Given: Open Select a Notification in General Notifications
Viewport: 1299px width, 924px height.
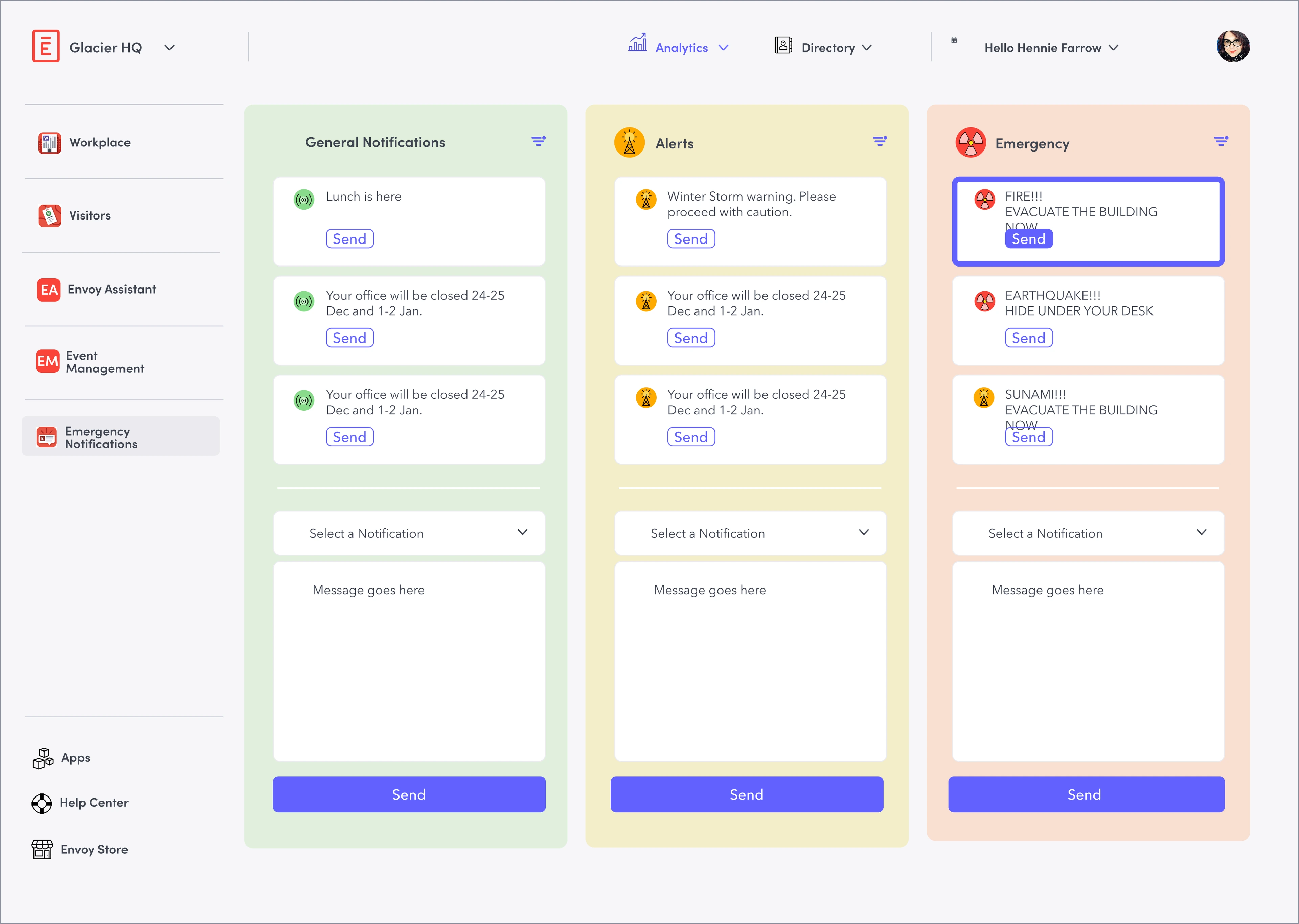Looking at the screenshot, I should coord(409,533).
